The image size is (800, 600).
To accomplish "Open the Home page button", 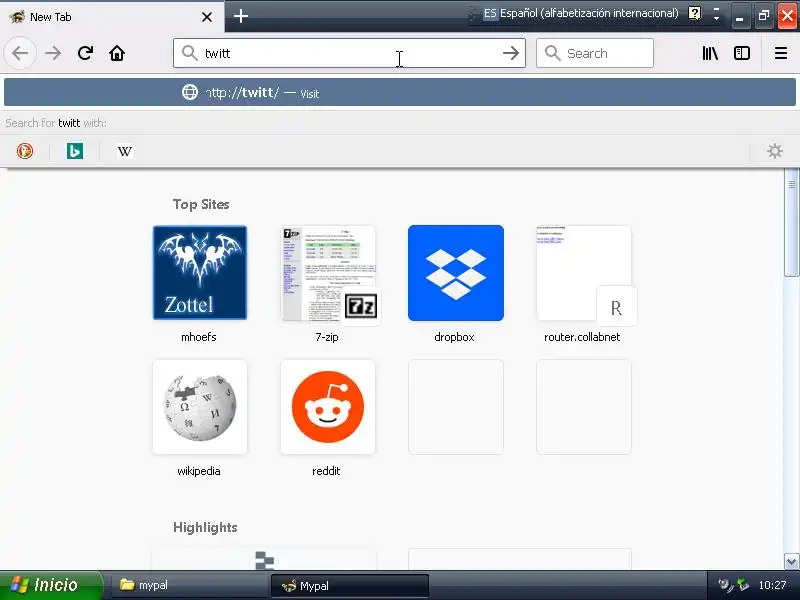I will point(117,53).
